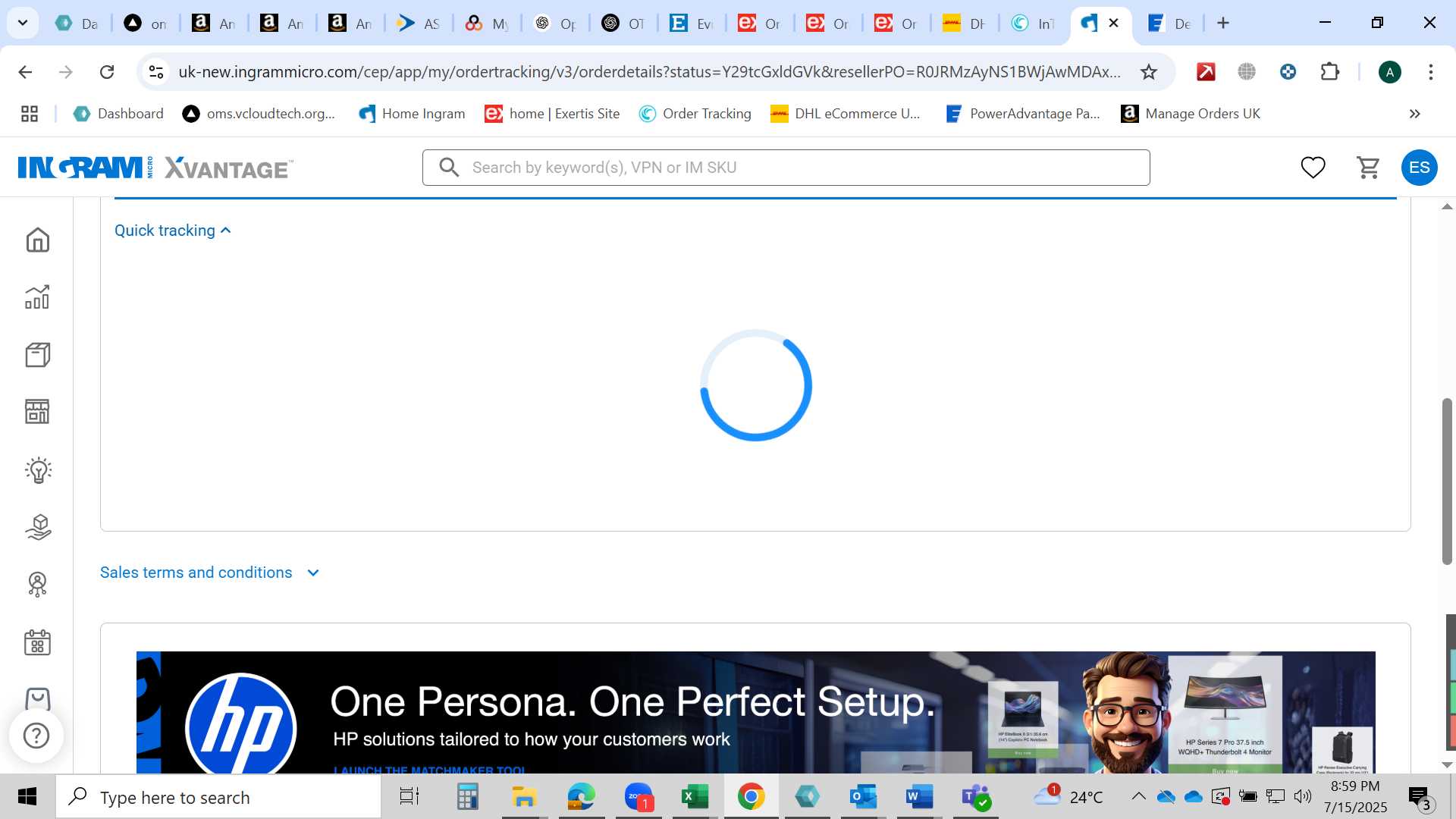Open the Home Ingram bookmark
This screenshot has height=819, width=1456.
tap(412, 114)
